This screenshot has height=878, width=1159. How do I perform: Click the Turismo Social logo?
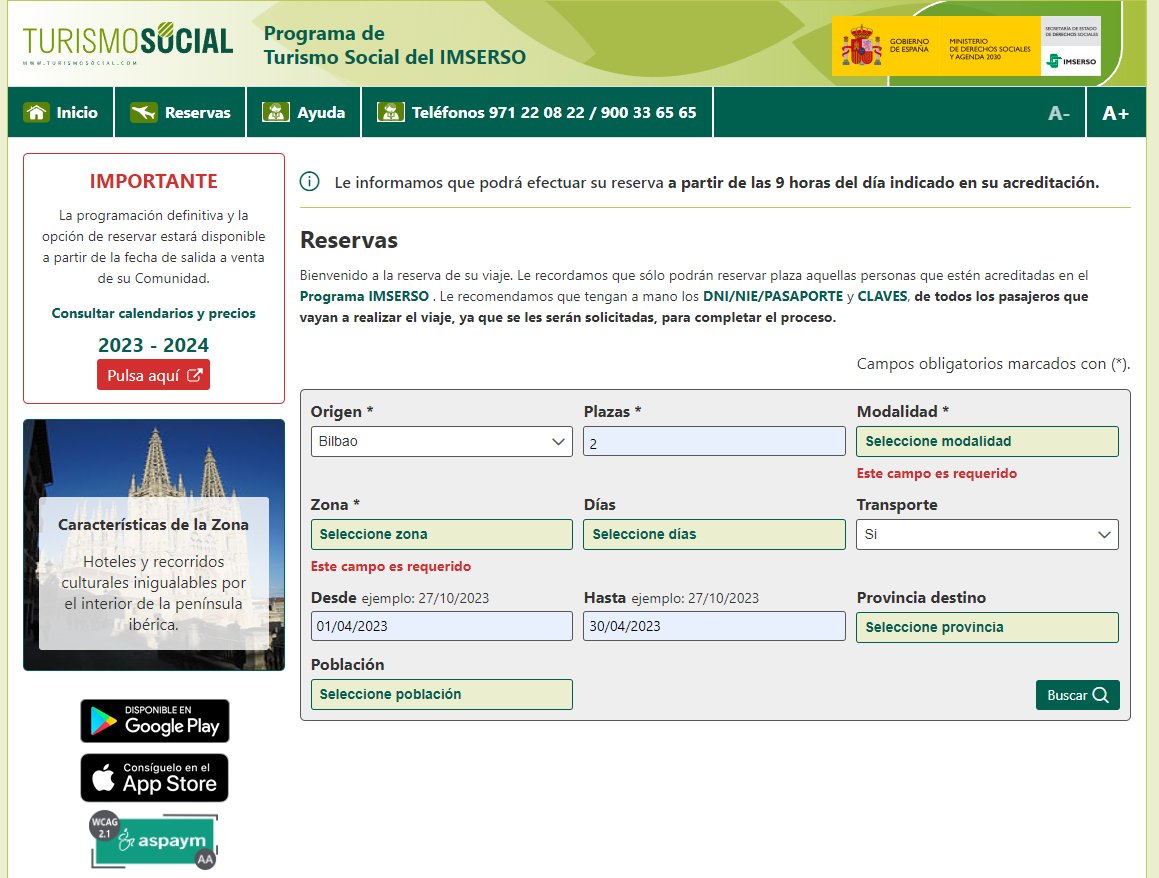tap(127, 42)
